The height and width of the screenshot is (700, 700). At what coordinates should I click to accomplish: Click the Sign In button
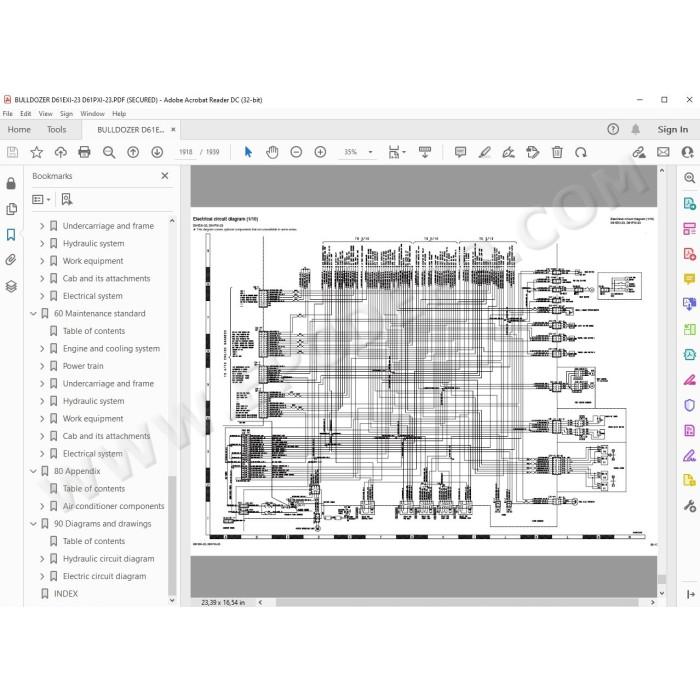coord(672,129)
